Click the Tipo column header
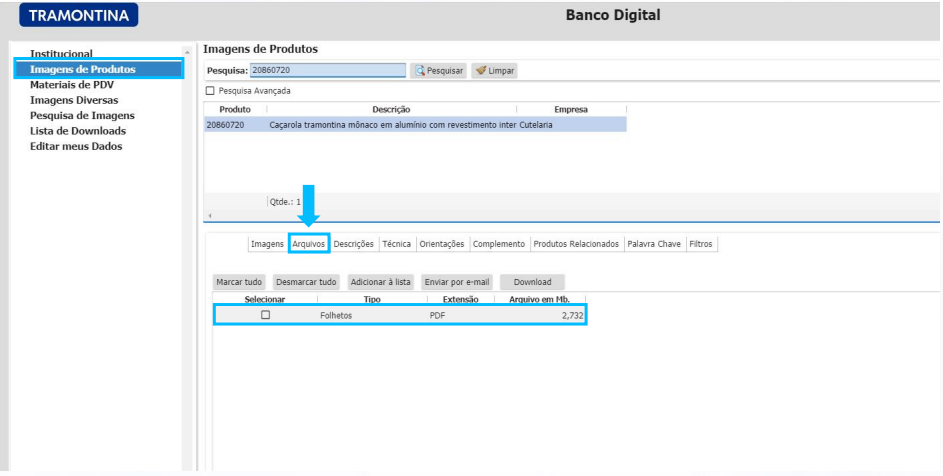Image resolution: width=943 pixels, height=476 pixels. click(372, 299)
